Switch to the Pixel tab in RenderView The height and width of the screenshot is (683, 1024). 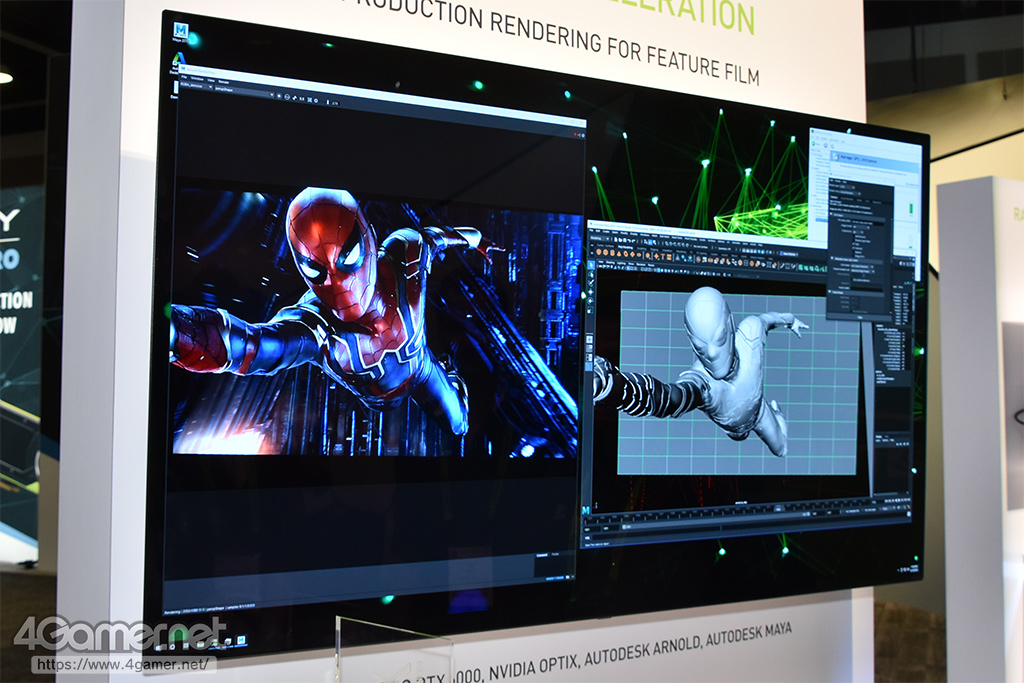coord(555,554)
